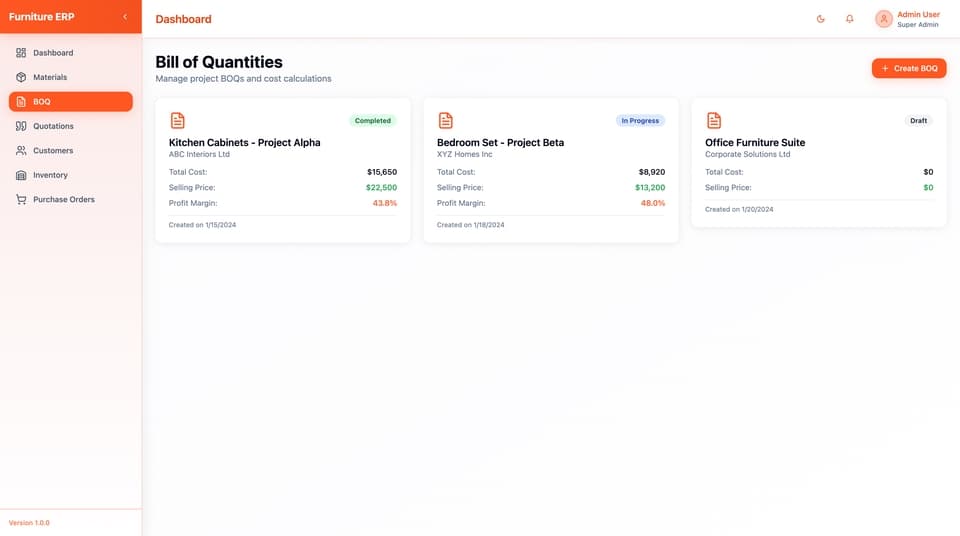Image resolution: width=960 pixels, height=536 pixels.
Task: Open Bedroom Set - Project Beta title
Action: [500, 142]
